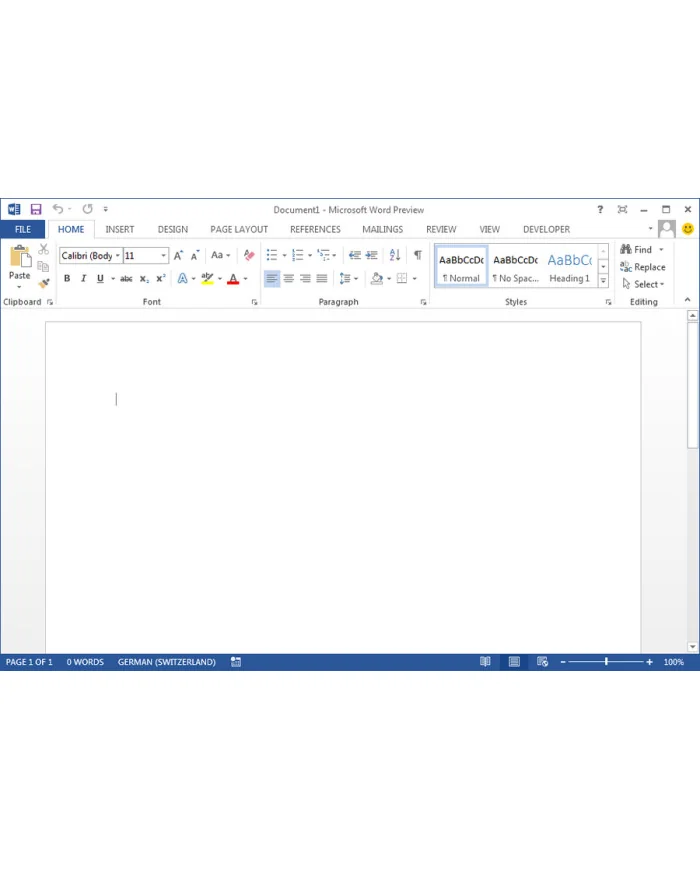
Task: Switch to Read Mode view
Action: (485, 662)
